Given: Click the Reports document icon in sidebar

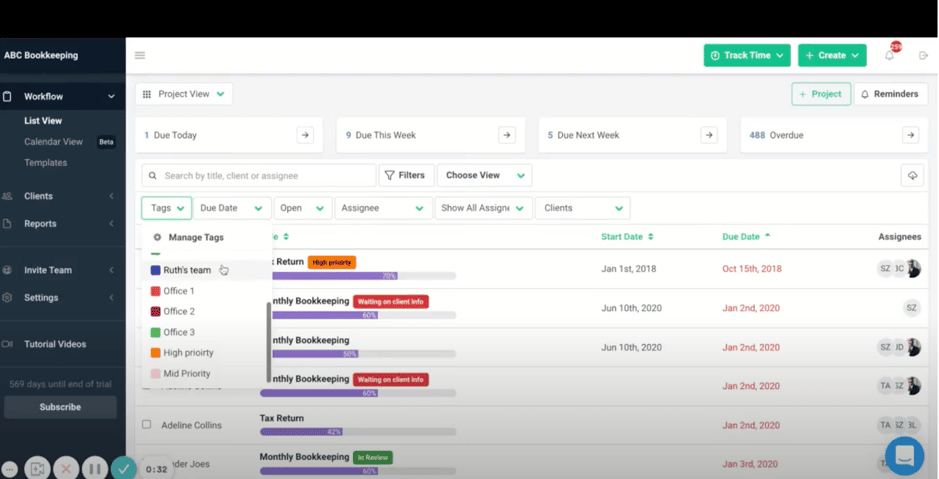Looking at the screenshot, I should (x=7, y=223).
